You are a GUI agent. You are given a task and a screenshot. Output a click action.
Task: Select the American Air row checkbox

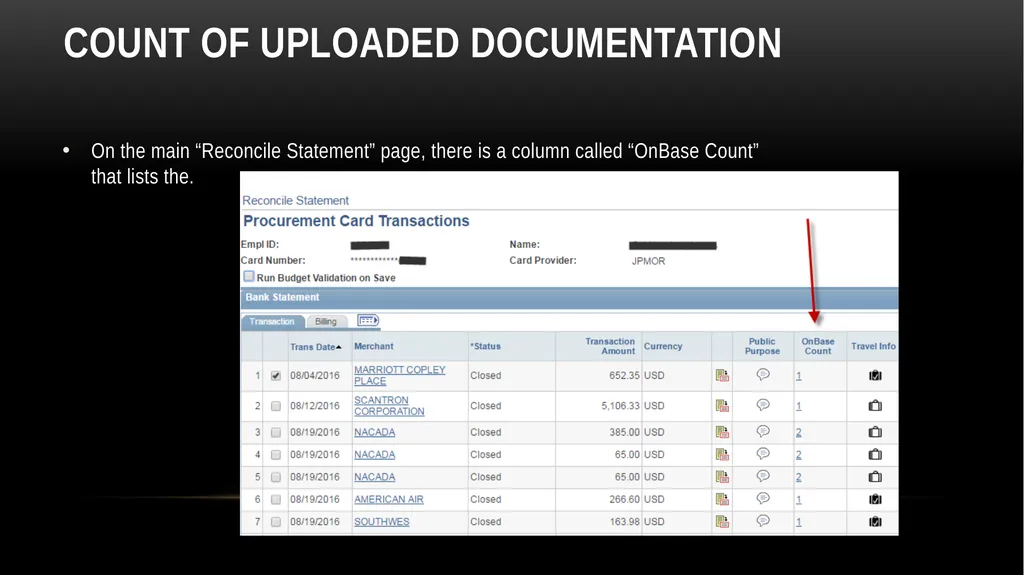pyautogui.click(x=276, y=499)
